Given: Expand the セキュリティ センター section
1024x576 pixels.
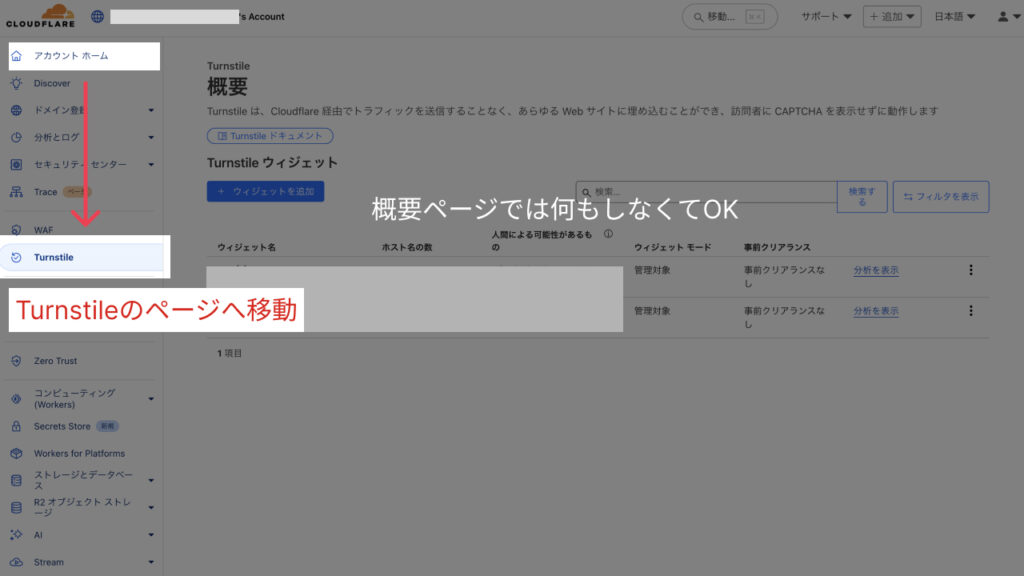Looking at the screenshot, I should tap(151, 165).
